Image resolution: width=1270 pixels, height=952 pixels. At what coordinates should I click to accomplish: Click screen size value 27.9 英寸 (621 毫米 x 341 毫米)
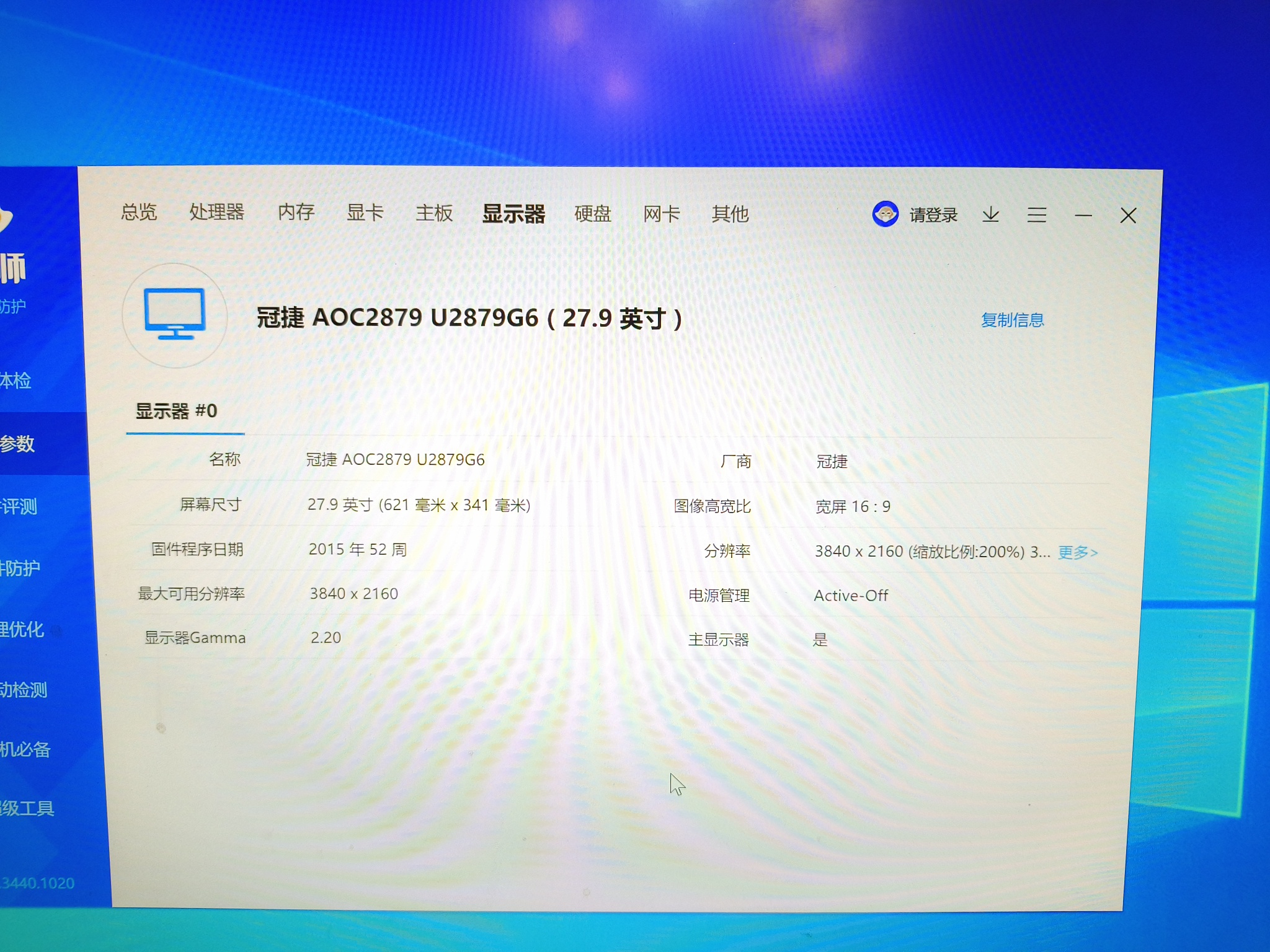coord(419,505)
